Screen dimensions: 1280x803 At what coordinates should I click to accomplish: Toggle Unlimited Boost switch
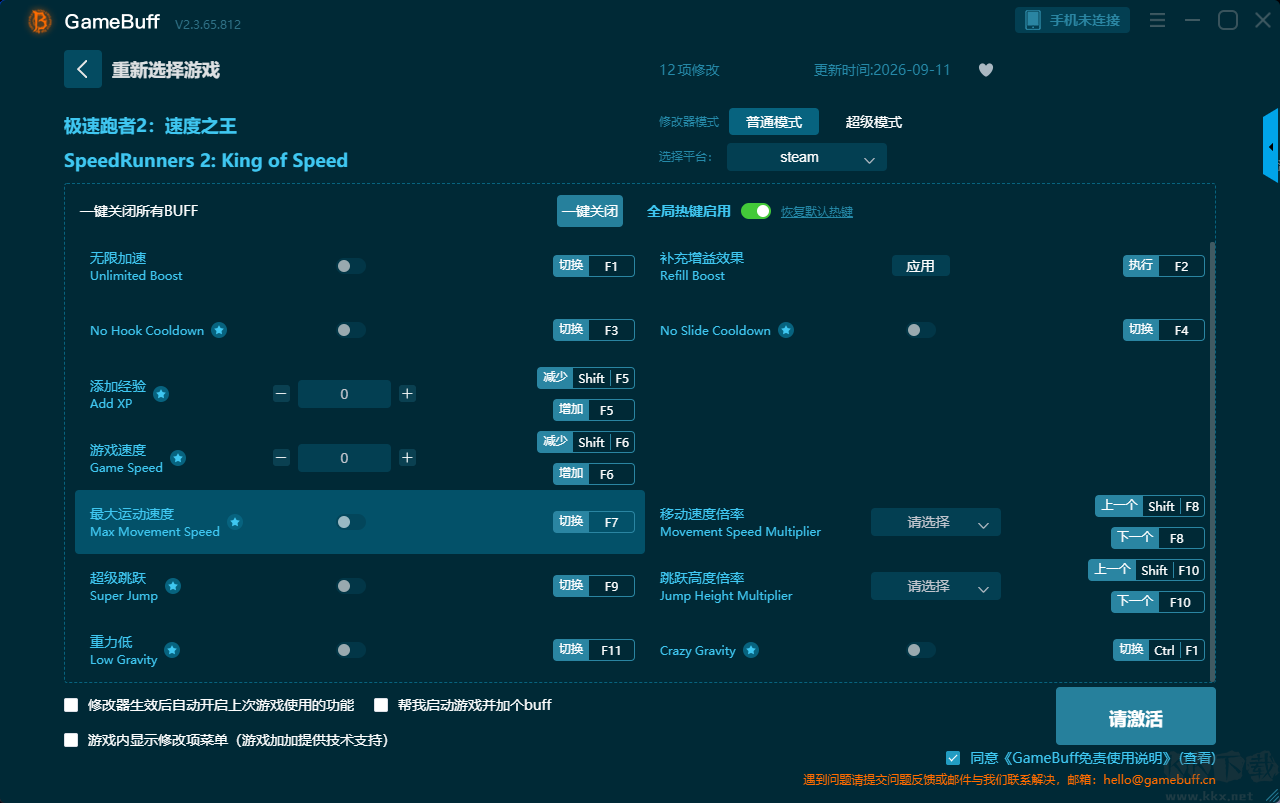[x=351, y=266]
